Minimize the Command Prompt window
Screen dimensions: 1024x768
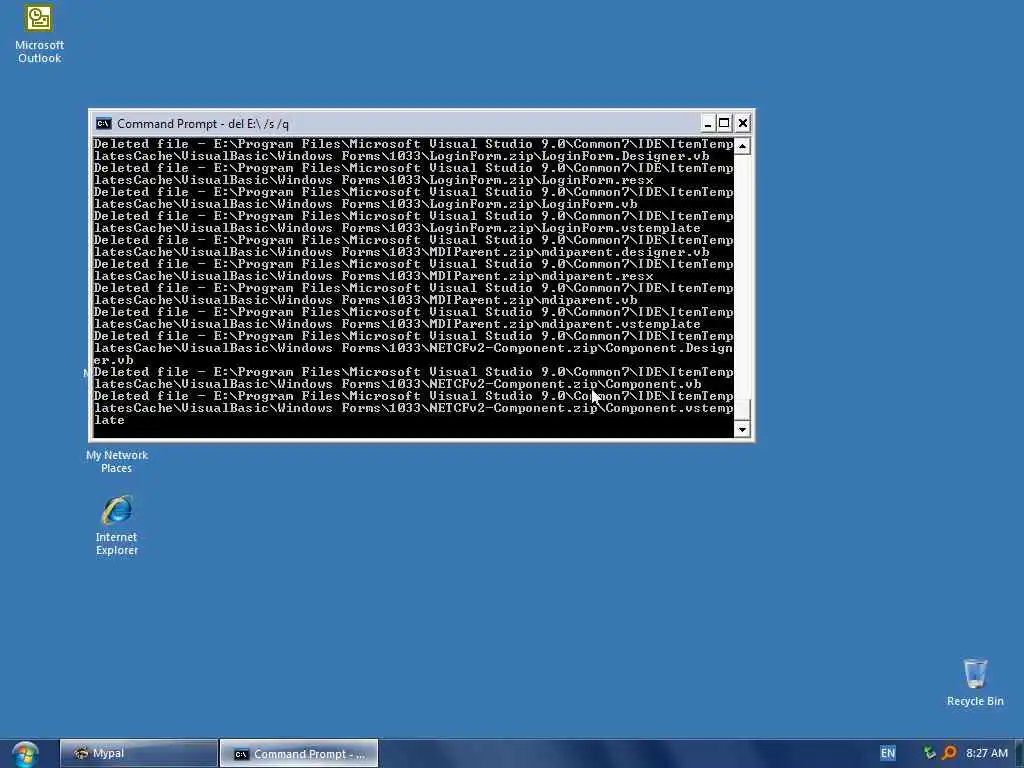point(707,123)
